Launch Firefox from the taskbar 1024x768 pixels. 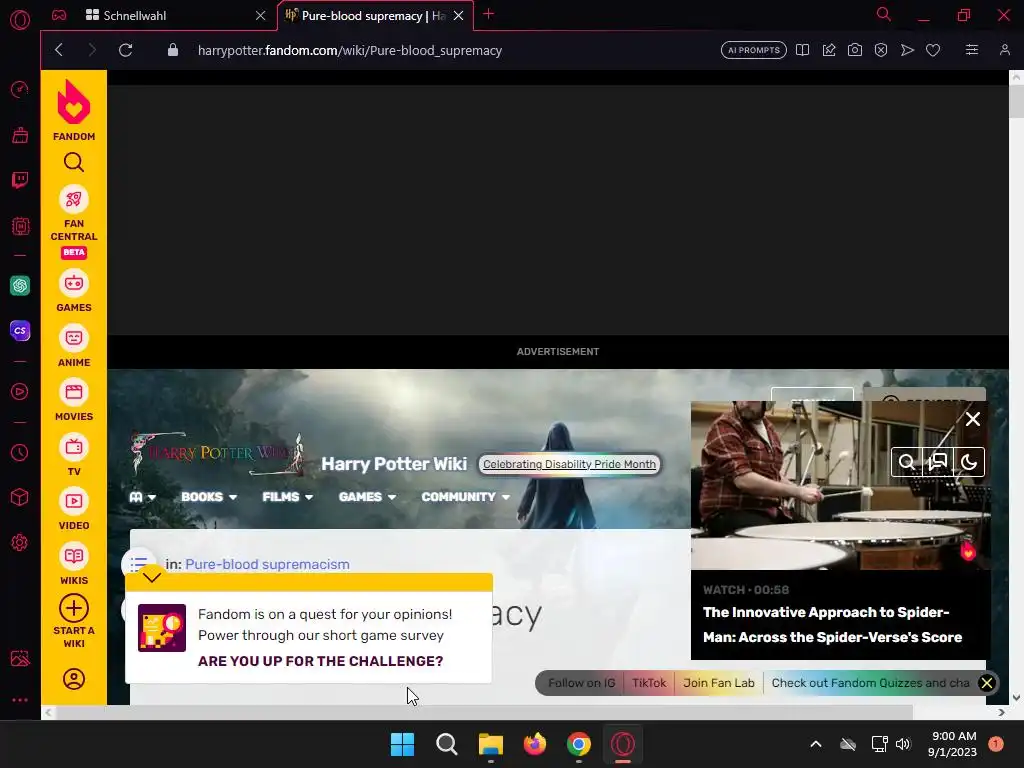535,744
